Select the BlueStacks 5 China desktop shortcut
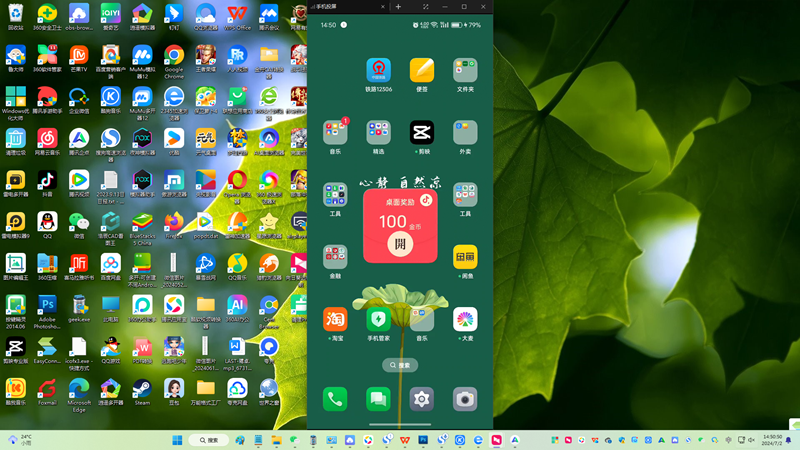 pos(142,229)
